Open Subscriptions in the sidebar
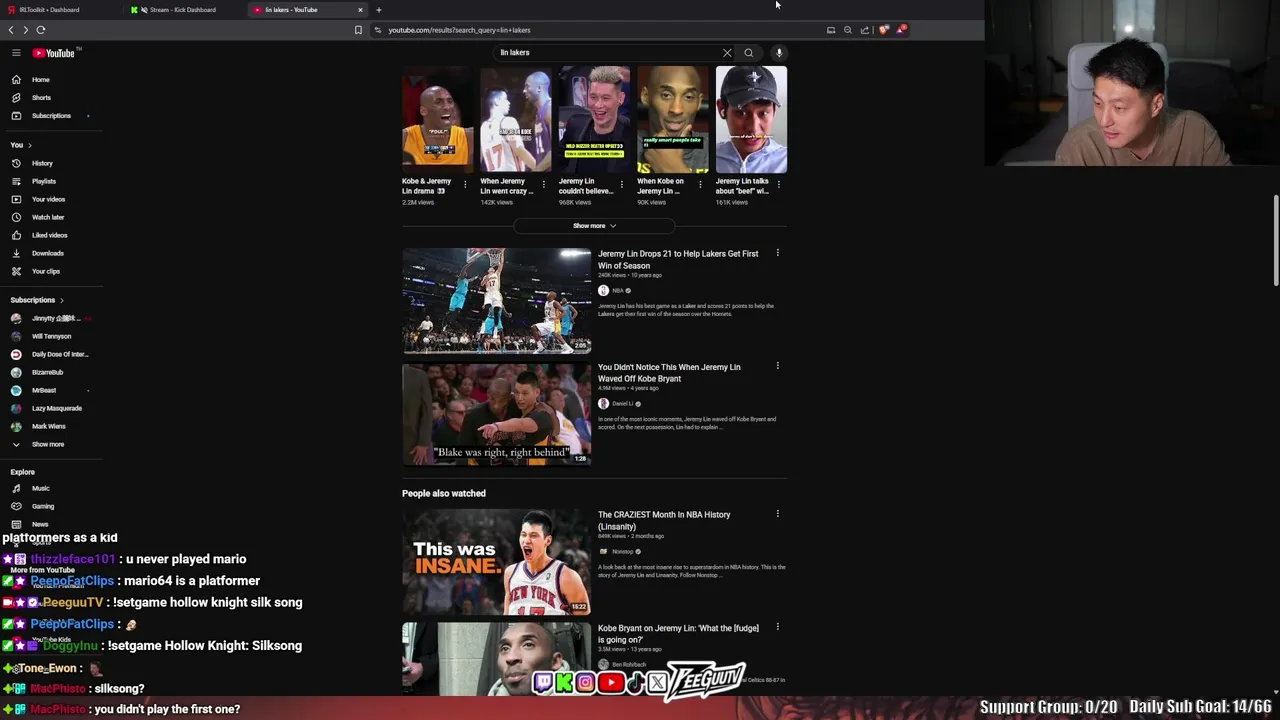The width and height of the screenshot is (1280, 720). (x=50, y=116)
